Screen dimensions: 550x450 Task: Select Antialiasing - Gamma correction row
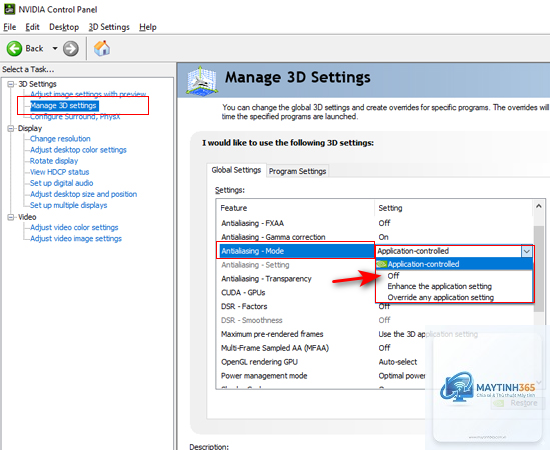[375, 237]
